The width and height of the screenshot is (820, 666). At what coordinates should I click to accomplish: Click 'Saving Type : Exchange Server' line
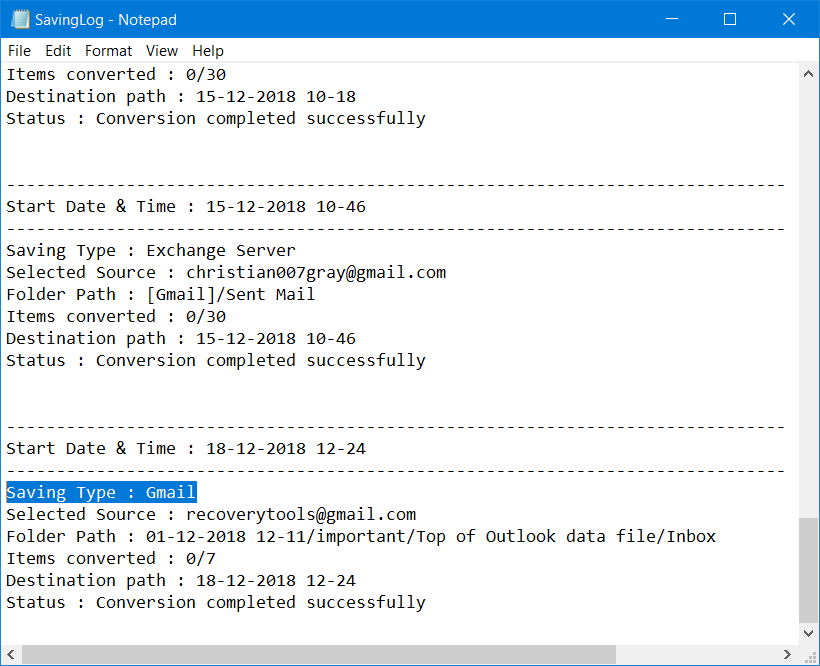pos(151,250)
